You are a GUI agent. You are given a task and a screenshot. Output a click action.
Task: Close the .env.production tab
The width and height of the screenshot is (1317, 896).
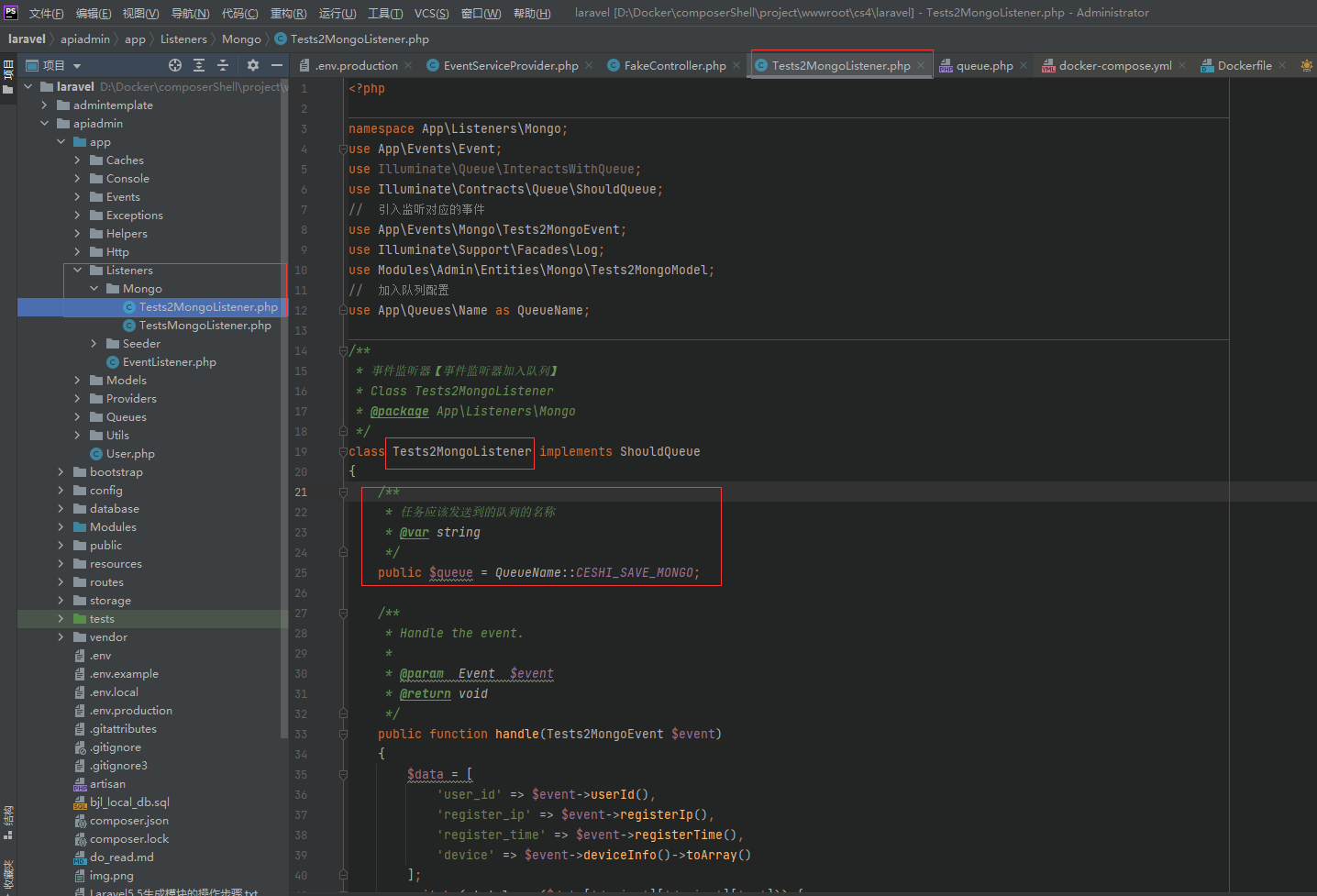pyautogui.click(x=408, y=65)
